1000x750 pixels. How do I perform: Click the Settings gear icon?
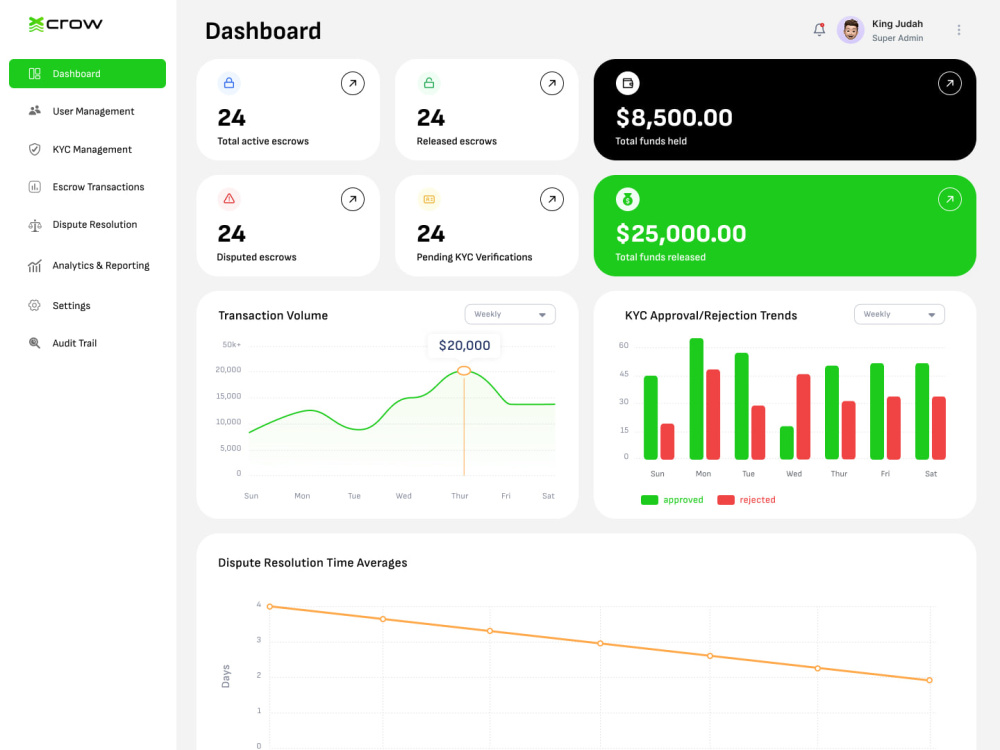(34, 305)
